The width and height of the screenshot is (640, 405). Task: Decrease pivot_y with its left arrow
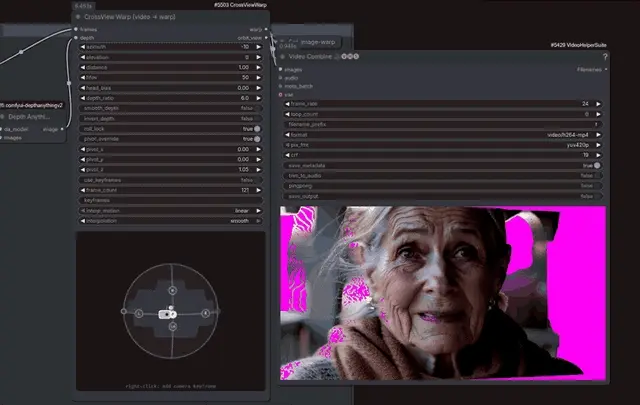83,160
